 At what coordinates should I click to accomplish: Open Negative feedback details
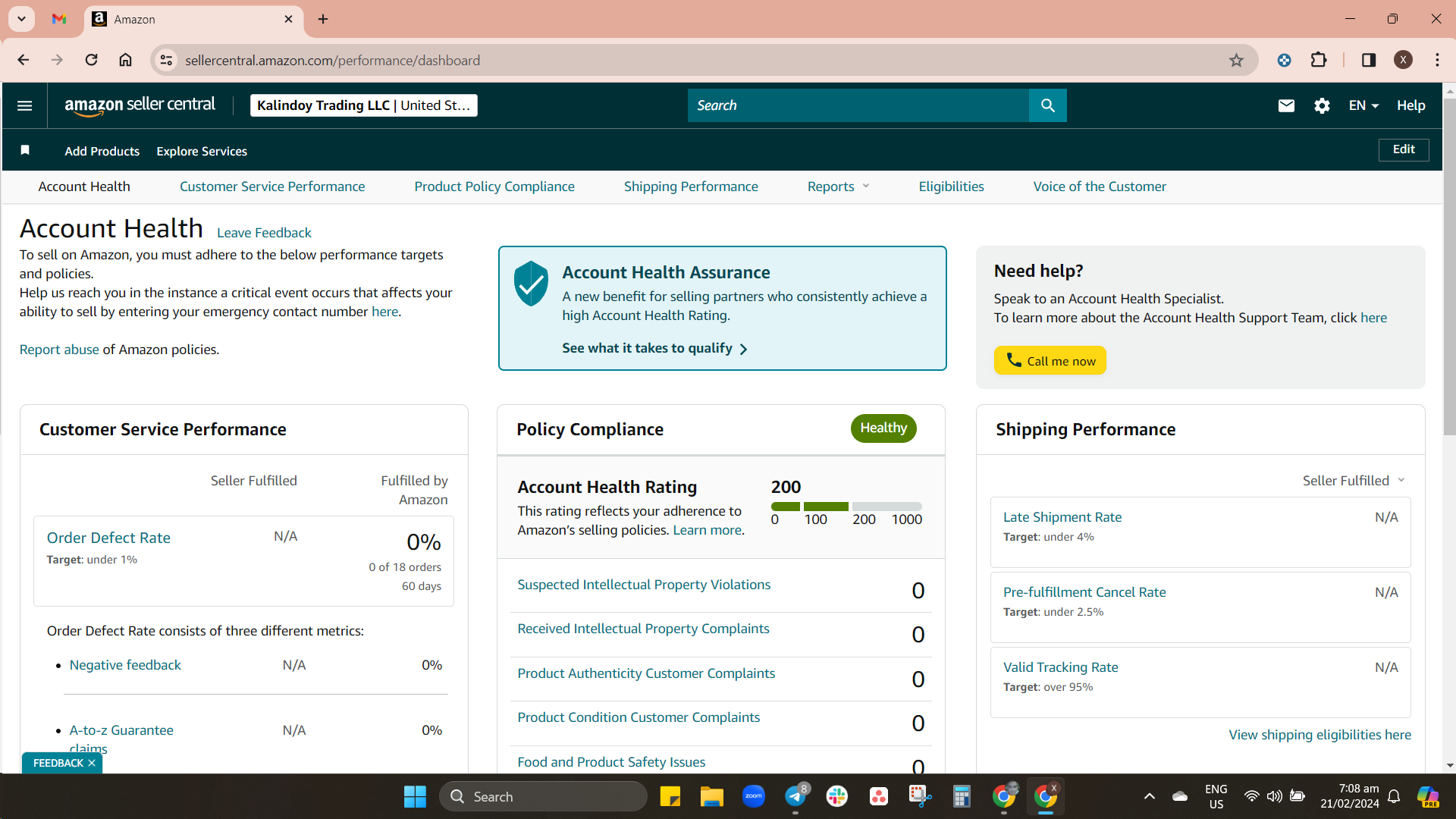[x=125, y=665]
